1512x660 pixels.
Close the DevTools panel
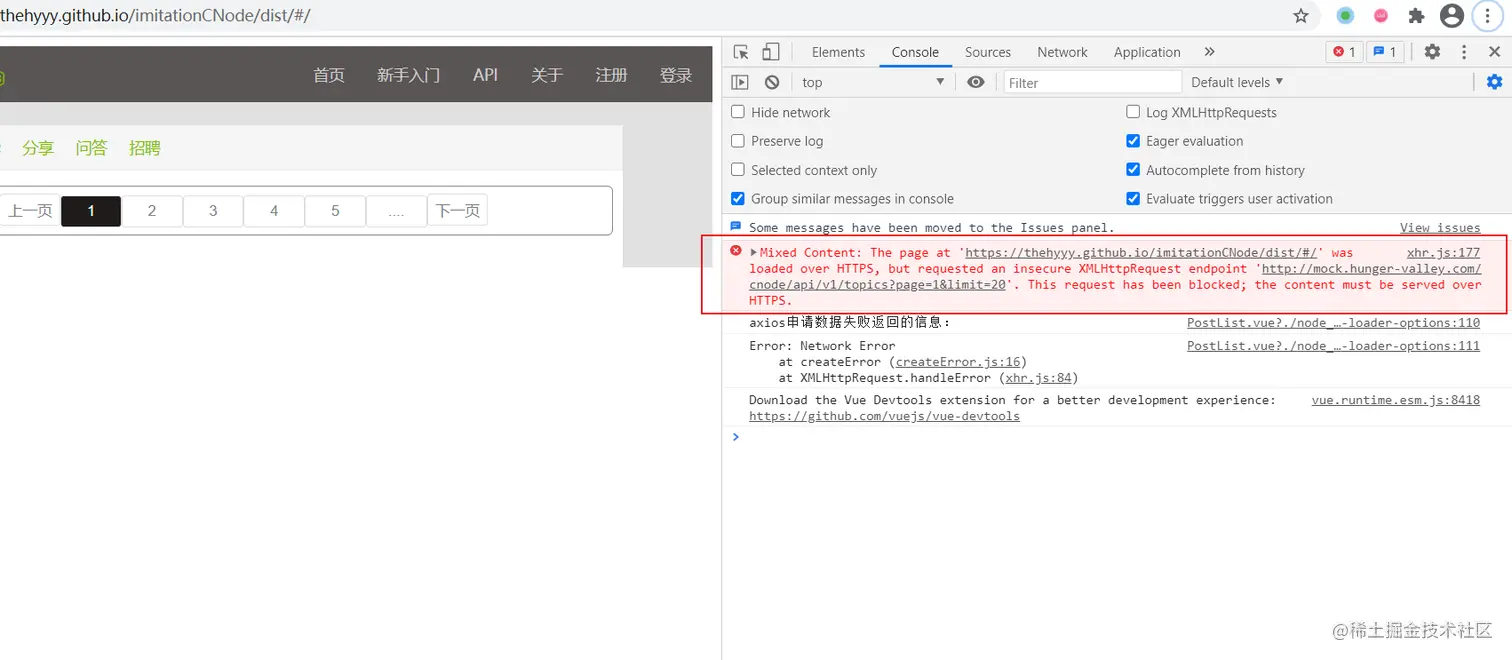pos(1495,52)
